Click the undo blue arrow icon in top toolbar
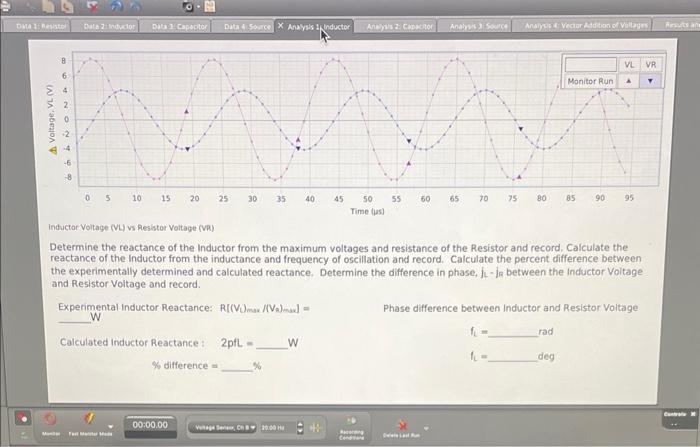 pos(116,6)
